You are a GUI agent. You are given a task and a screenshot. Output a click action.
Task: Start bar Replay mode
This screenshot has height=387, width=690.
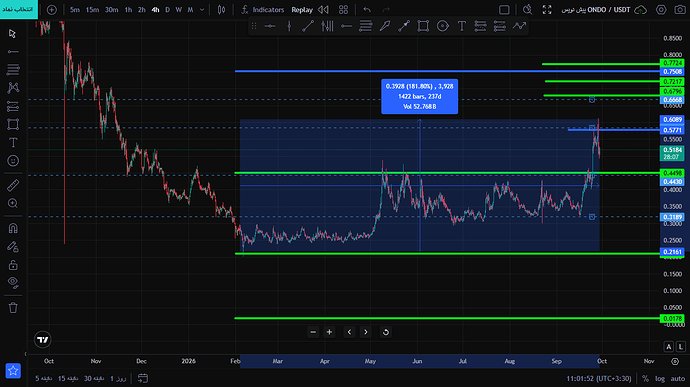pos(302,10)
